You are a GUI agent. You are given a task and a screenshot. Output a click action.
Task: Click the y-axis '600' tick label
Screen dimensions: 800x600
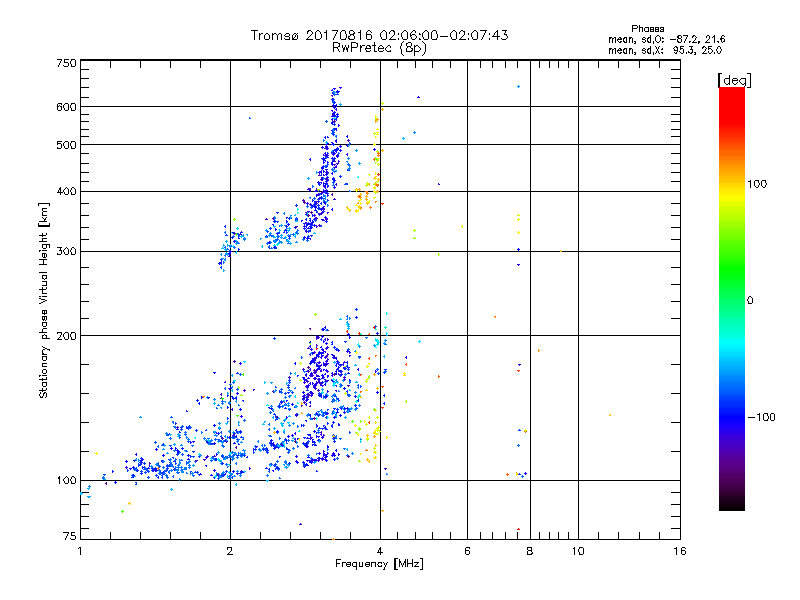coord(66,107)
